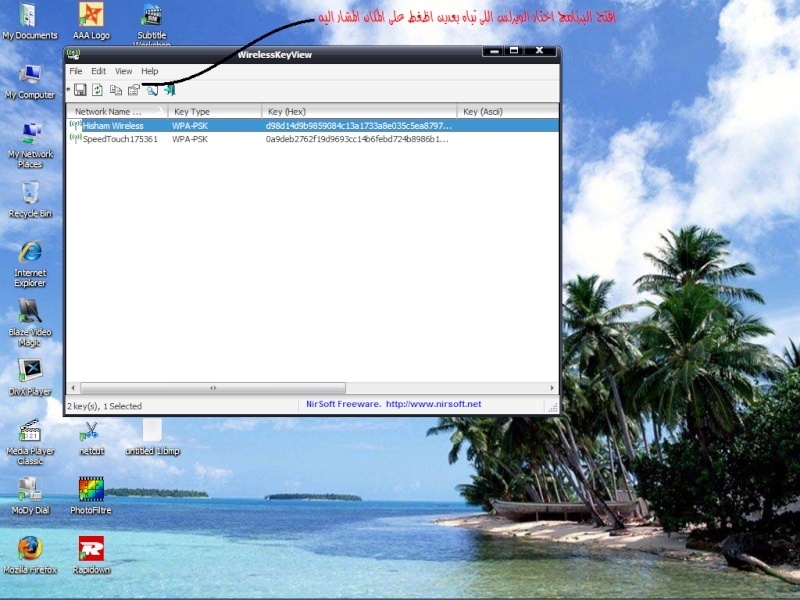Click the Properties toolbar icon

click(133, 90)
